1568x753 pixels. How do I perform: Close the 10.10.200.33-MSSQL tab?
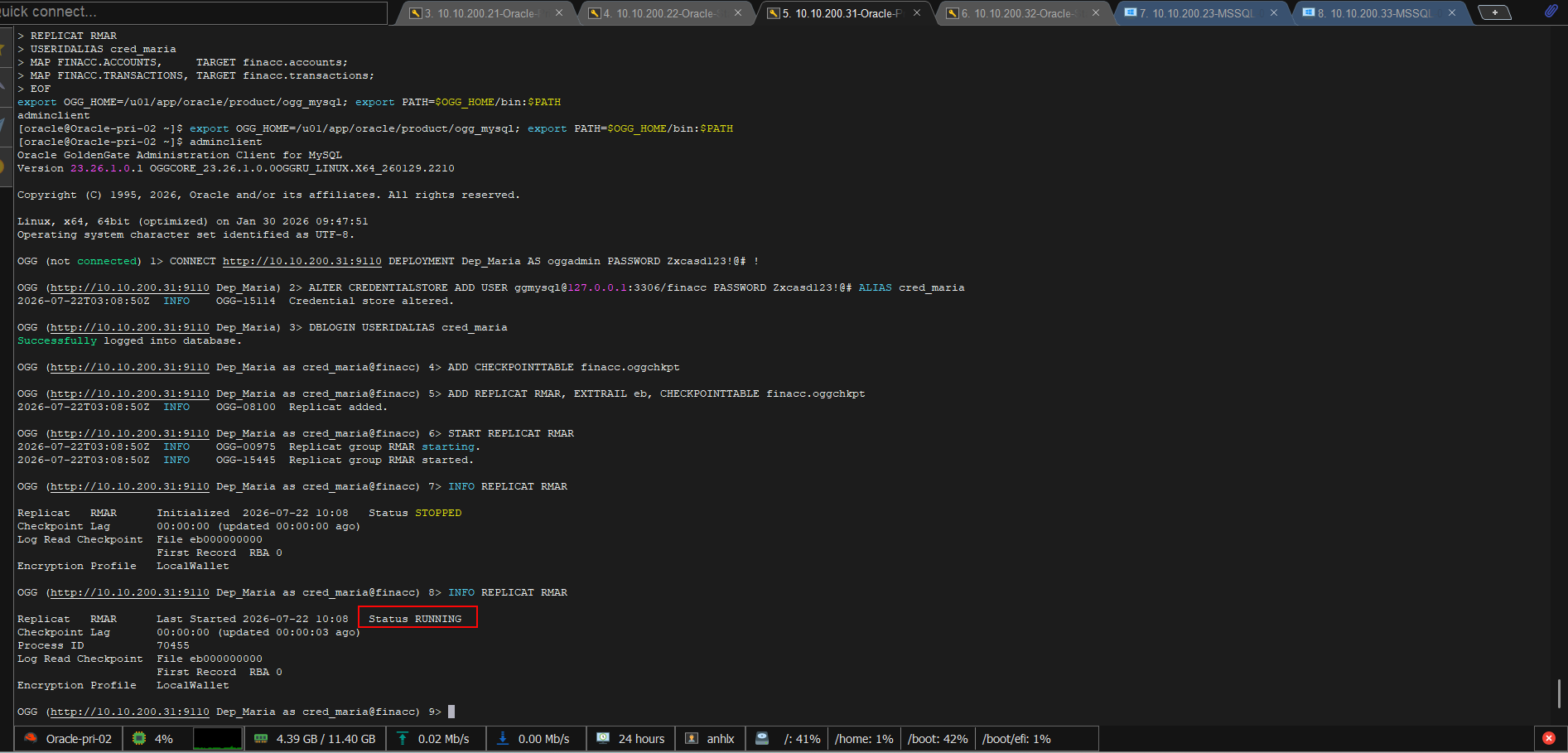tap(1452, 13)
